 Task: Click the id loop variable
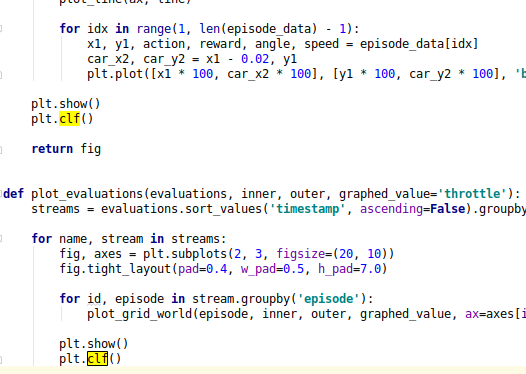click(x=94, y=299)
